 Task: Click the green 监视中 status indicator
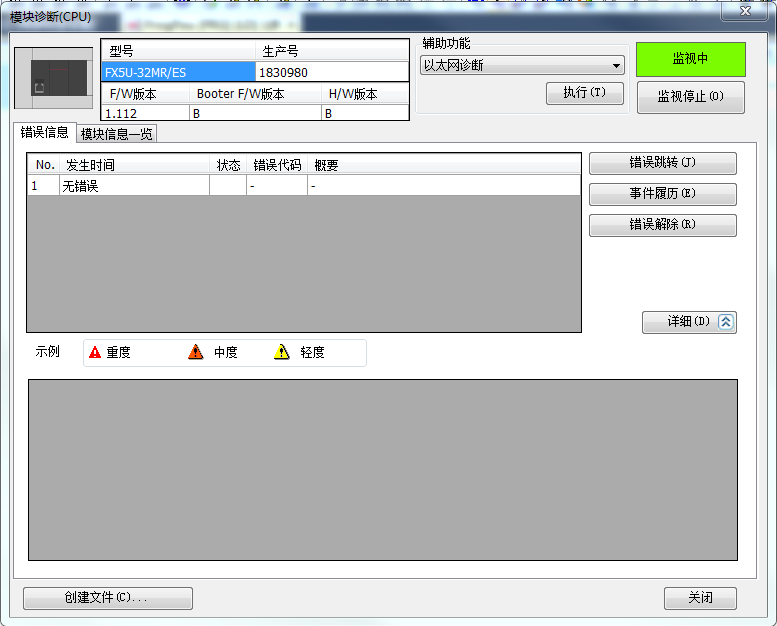click(x=690, y=59)
